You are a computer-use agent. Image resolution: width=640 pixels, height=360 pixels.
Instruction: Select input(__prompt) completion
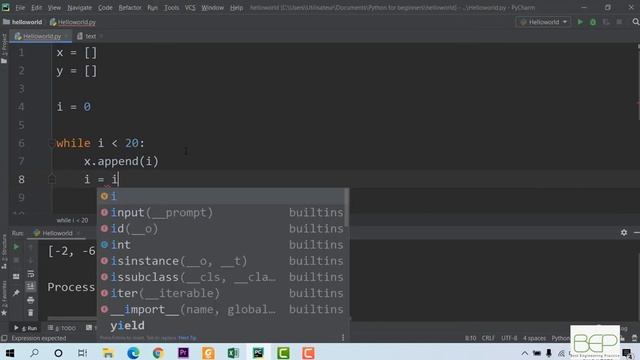tap(220, 213)
